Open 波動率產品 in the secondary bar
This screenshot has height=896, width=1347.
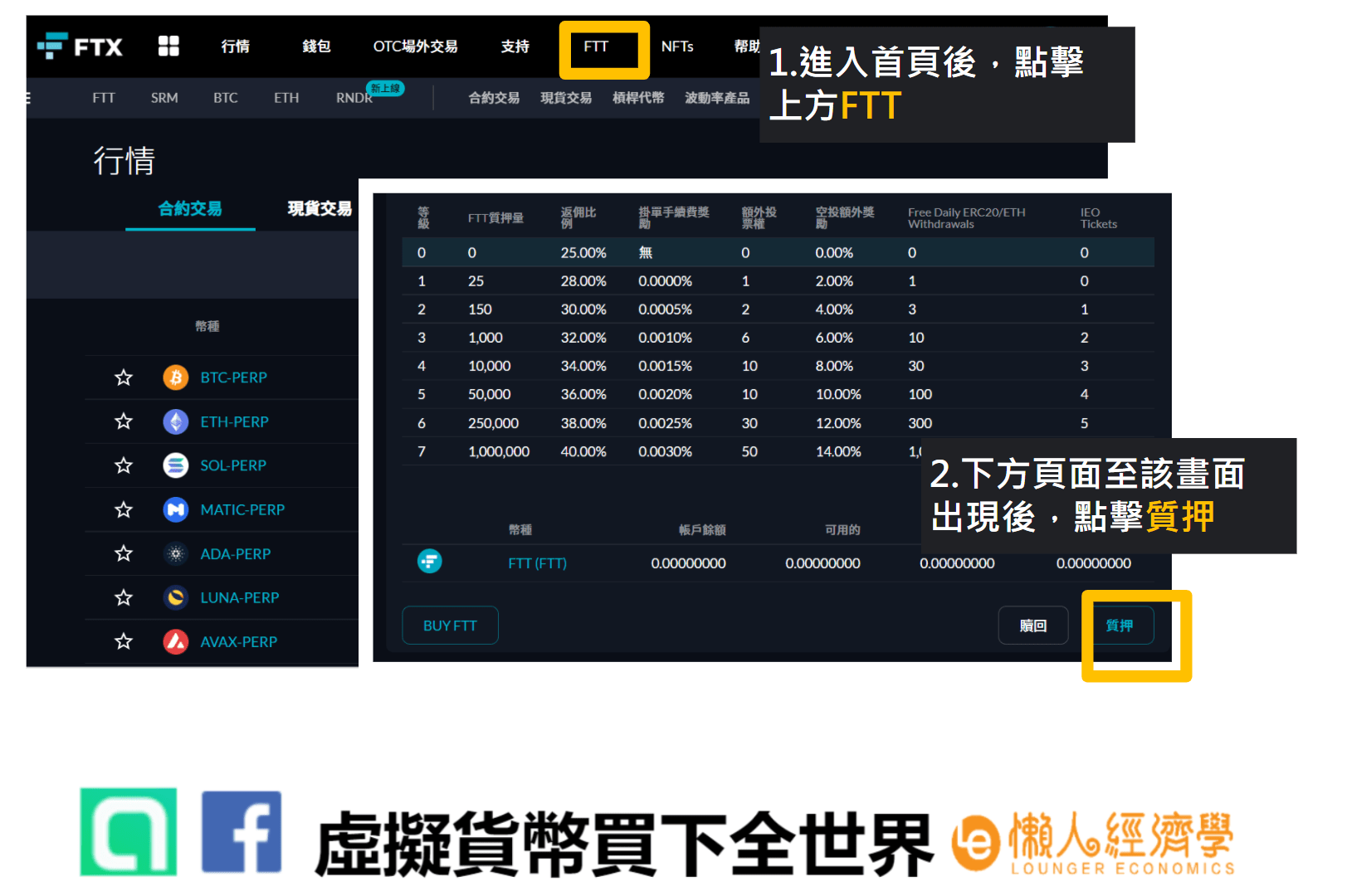(718, 98)
